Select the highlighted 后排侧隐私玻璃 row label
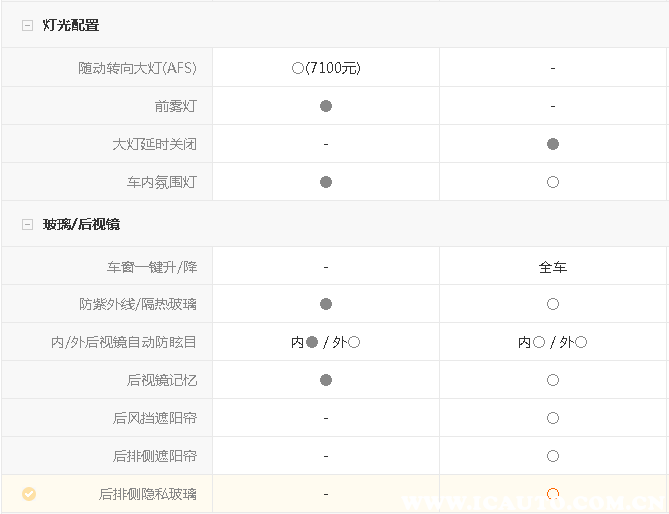 (x=148, y=494)
